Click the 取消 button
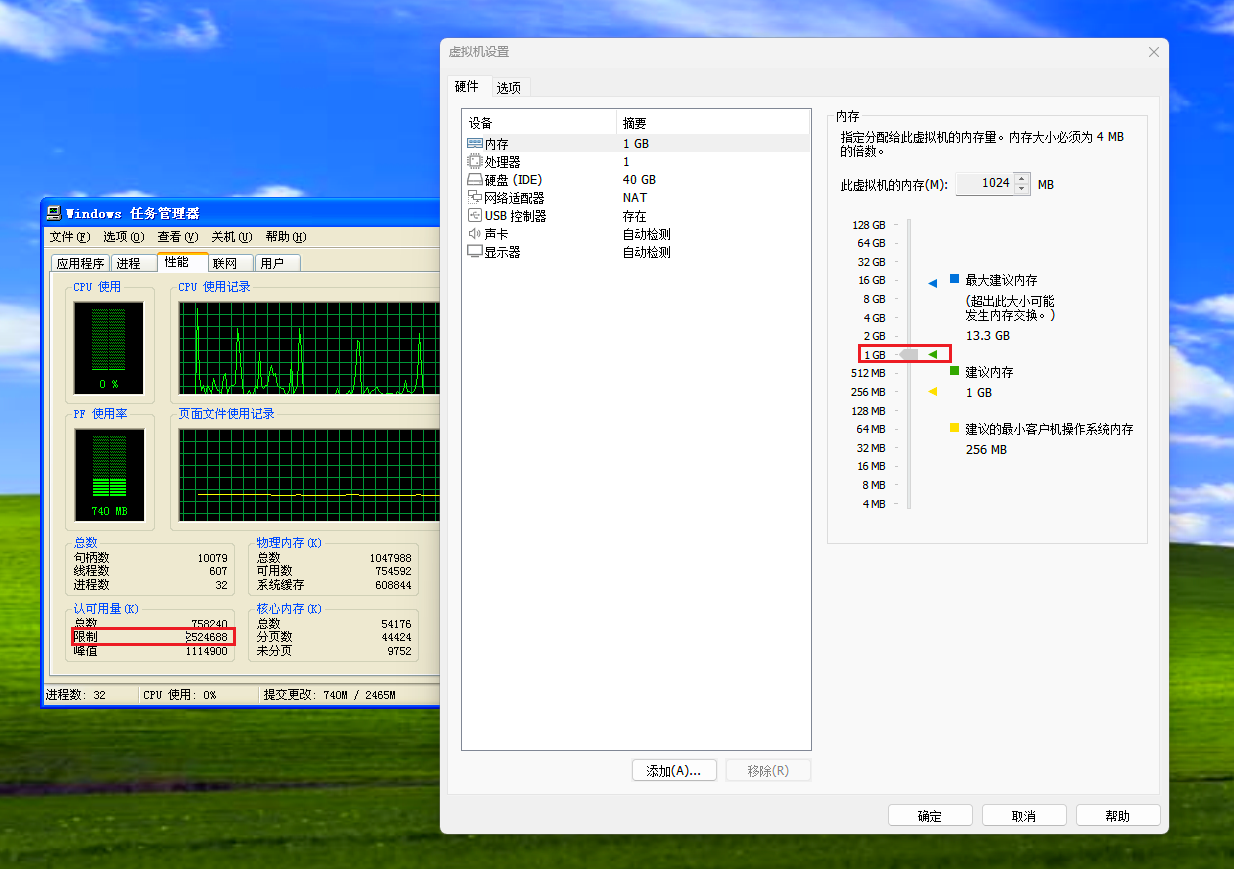The image size is (1234, 869). coord(1024,816)
